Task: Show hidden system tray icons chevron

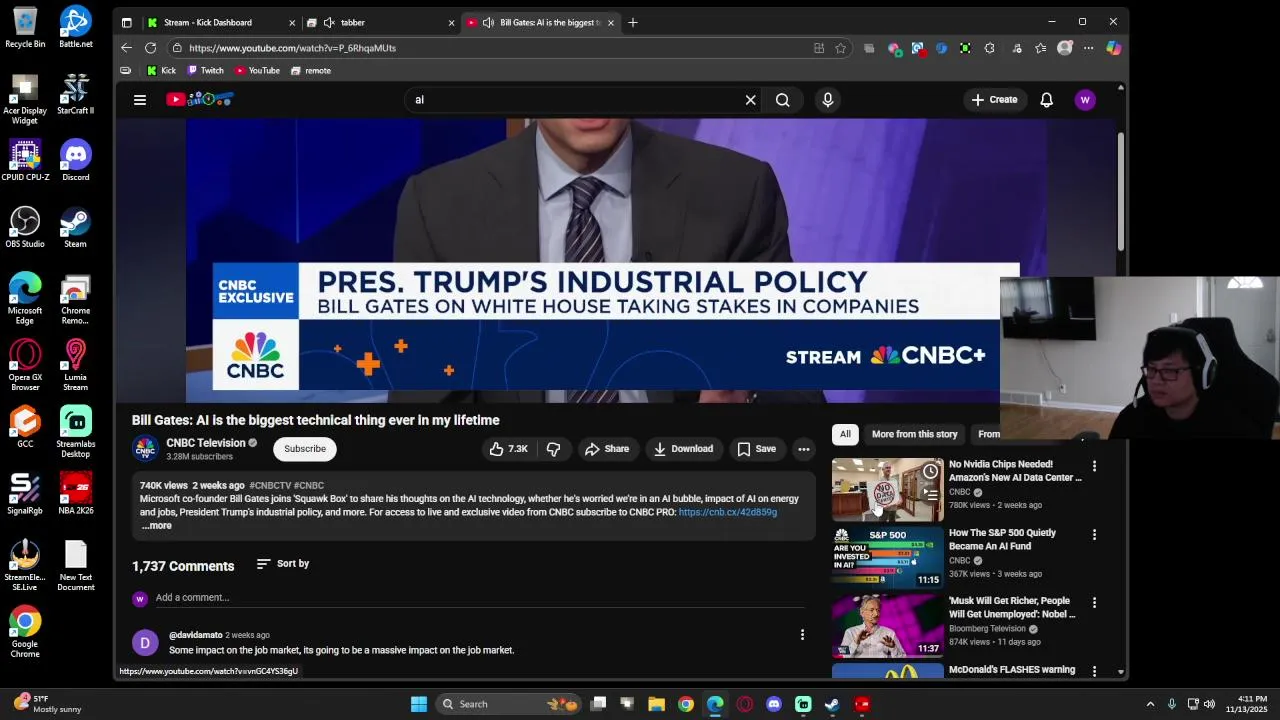Action: pyautogui.click(x=1150, y=704)
